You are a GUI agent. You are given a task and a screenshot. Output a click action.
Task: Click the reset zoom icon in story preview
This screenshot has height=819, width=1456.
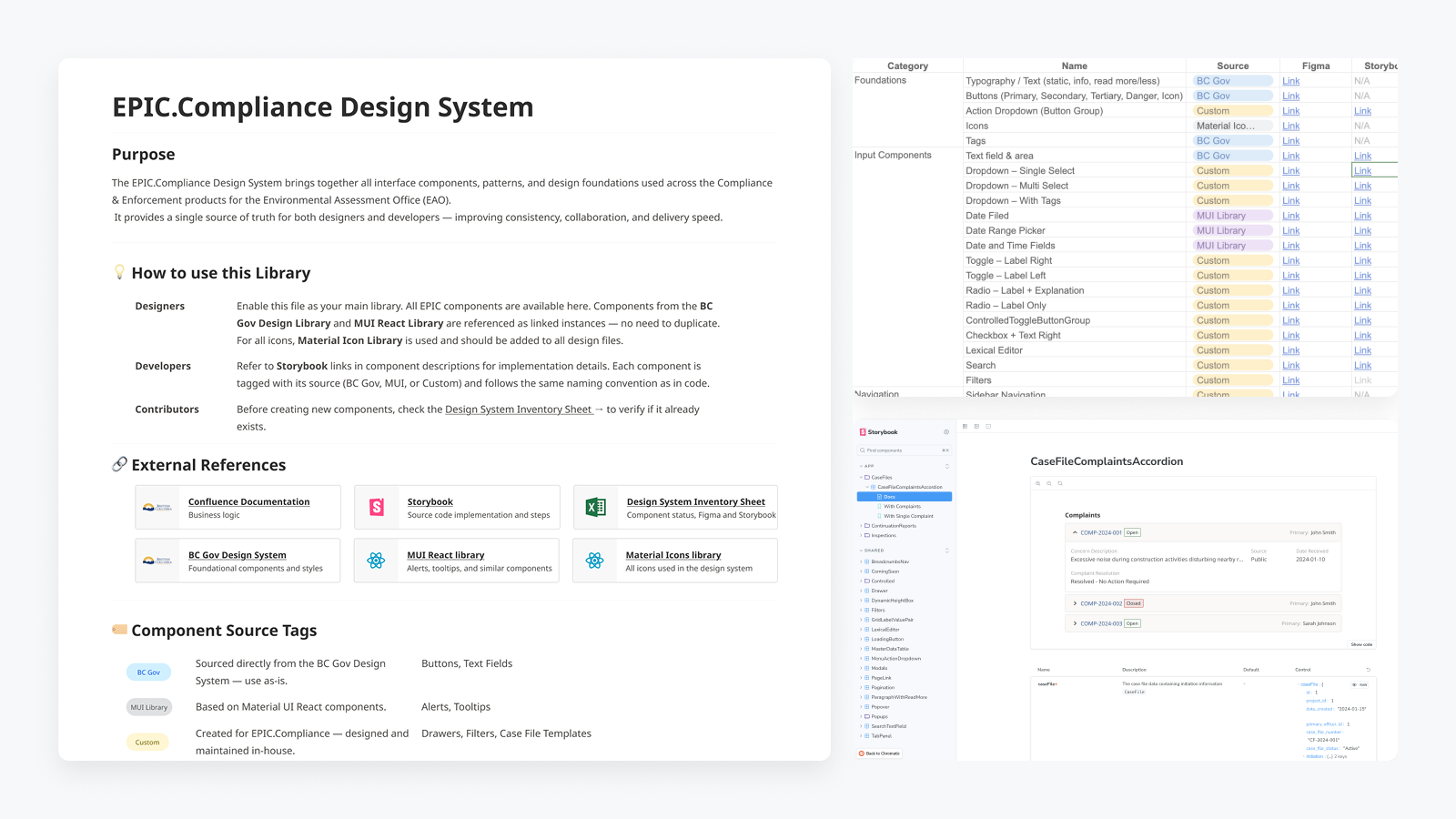pos(1060,483)
